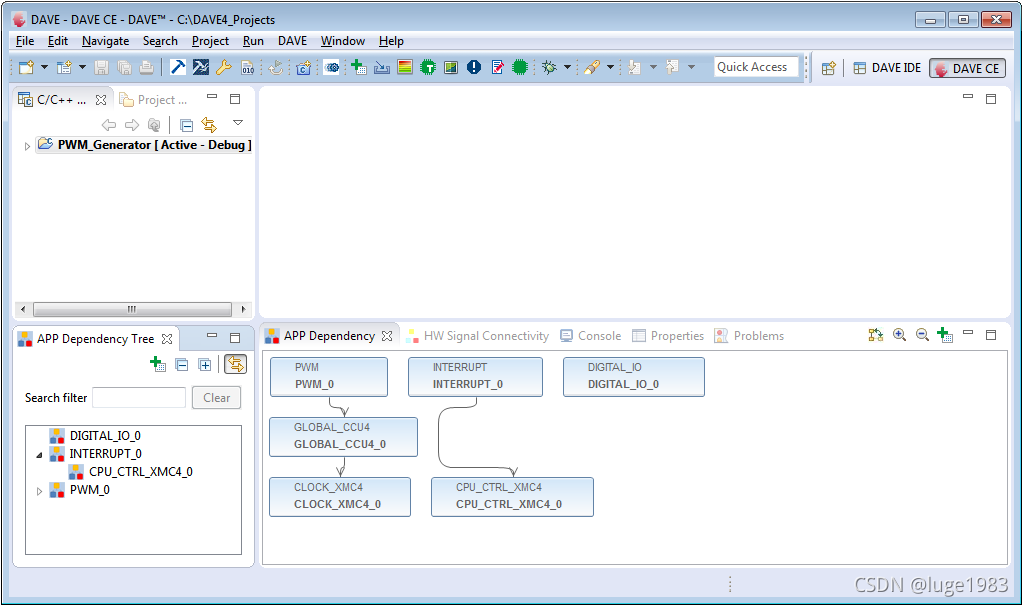This screenshot has height=606, width=1023.
Task: Click the blue exclamation mark circle icon
Action: tap(474, 67)
